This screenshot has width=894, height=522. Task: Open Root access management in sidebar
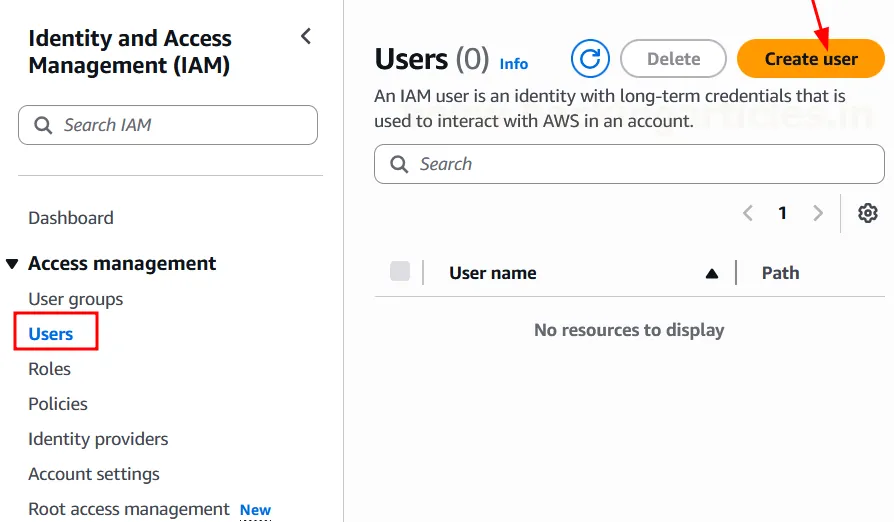coord(129,509)
